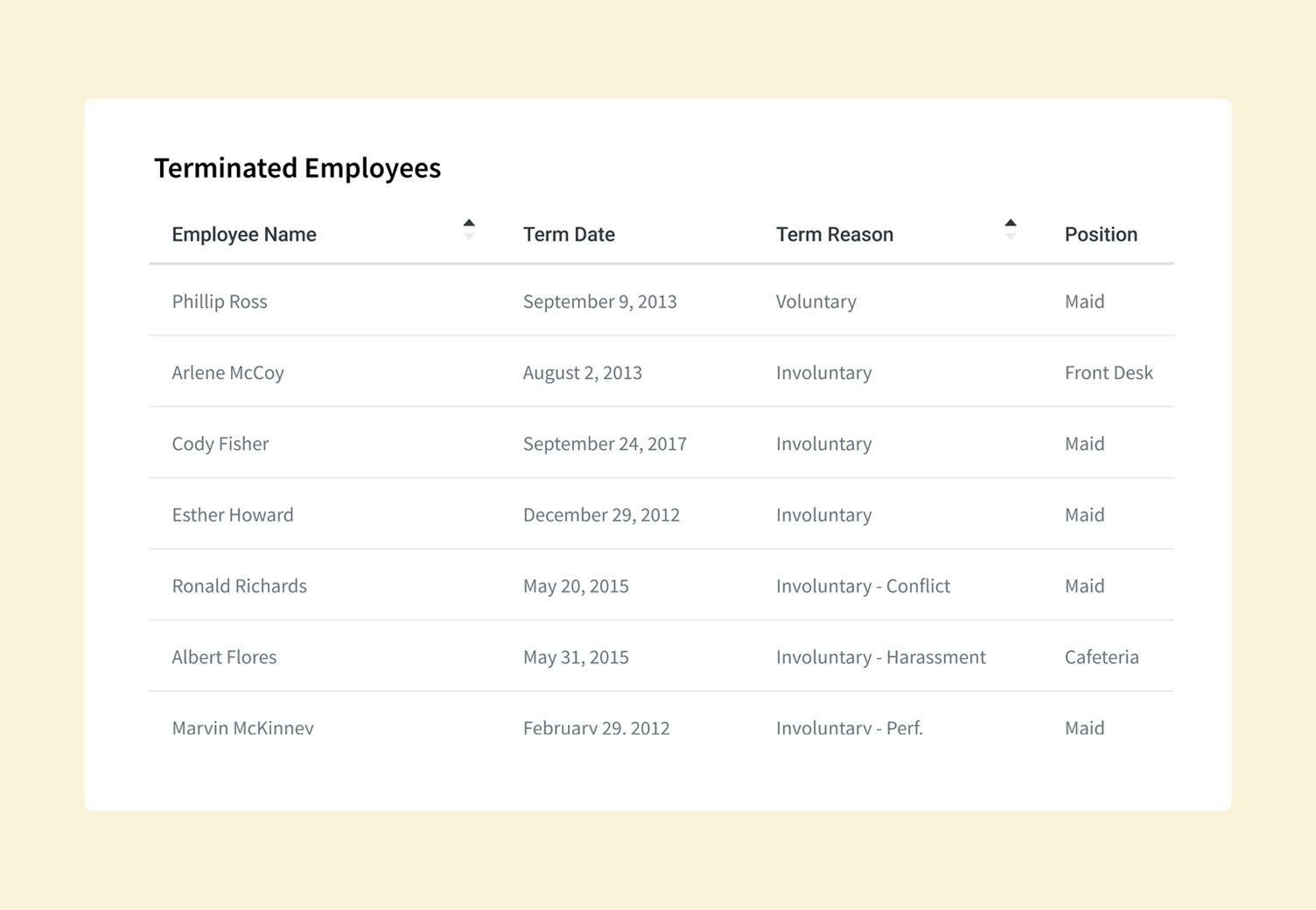1316x910 pixels.
Task: Click the Involuntary - Harassment reason cell
Action: tap(881, 657)
